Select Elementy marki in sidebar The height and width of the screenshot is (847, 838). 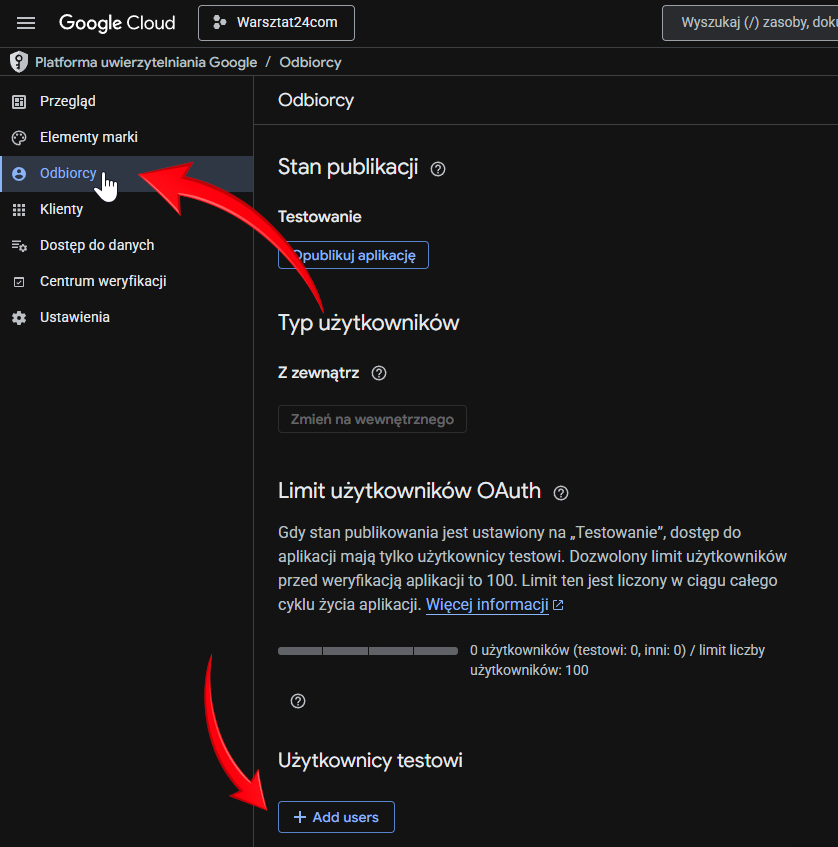[x=88, y=137]
